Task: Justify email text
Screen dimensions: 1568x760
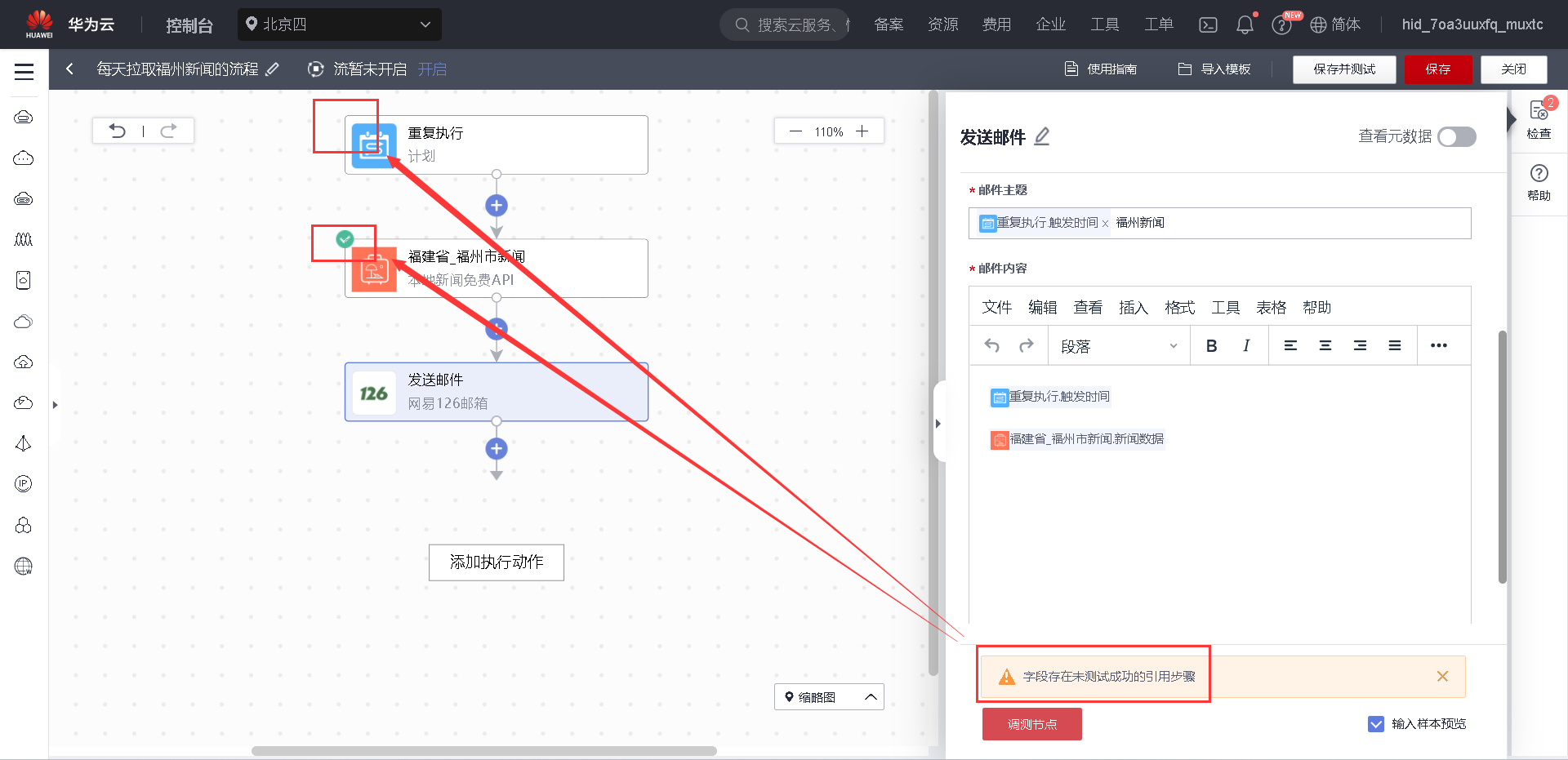Action: point(1395,346)
